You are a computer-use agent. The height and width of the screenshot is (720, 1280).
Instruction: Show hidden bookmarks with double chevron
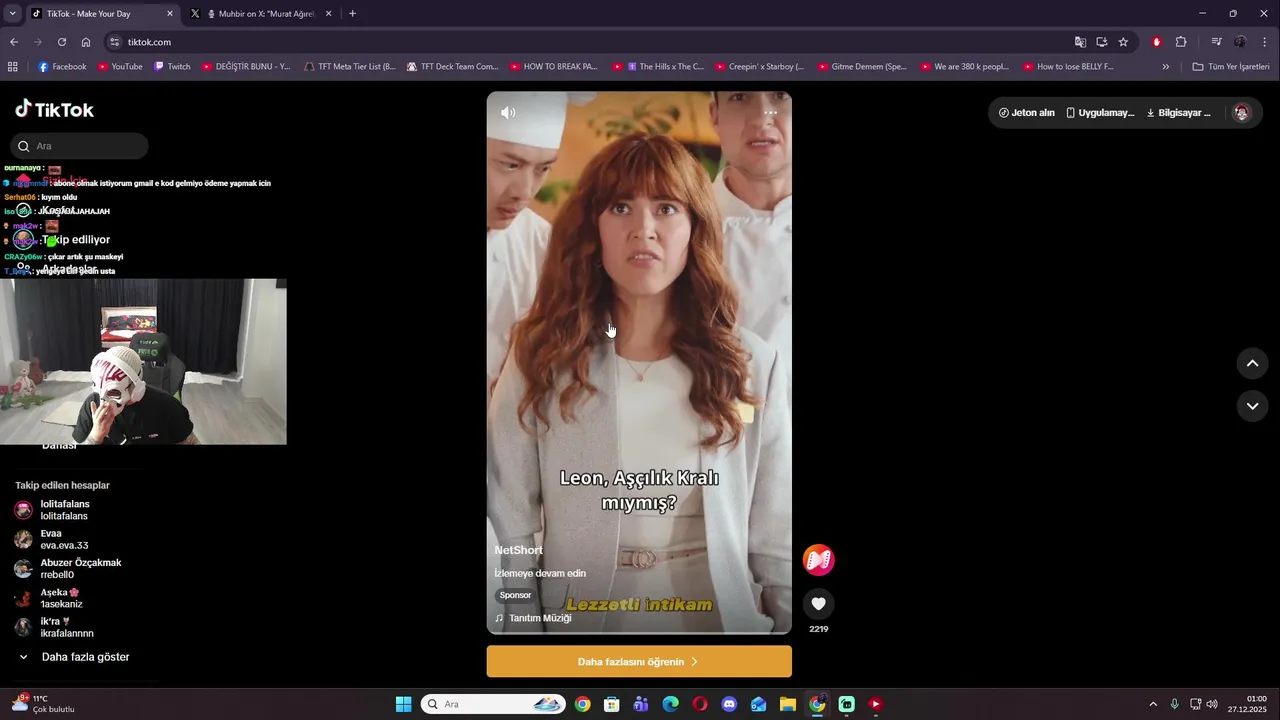tap(1166, 67)
